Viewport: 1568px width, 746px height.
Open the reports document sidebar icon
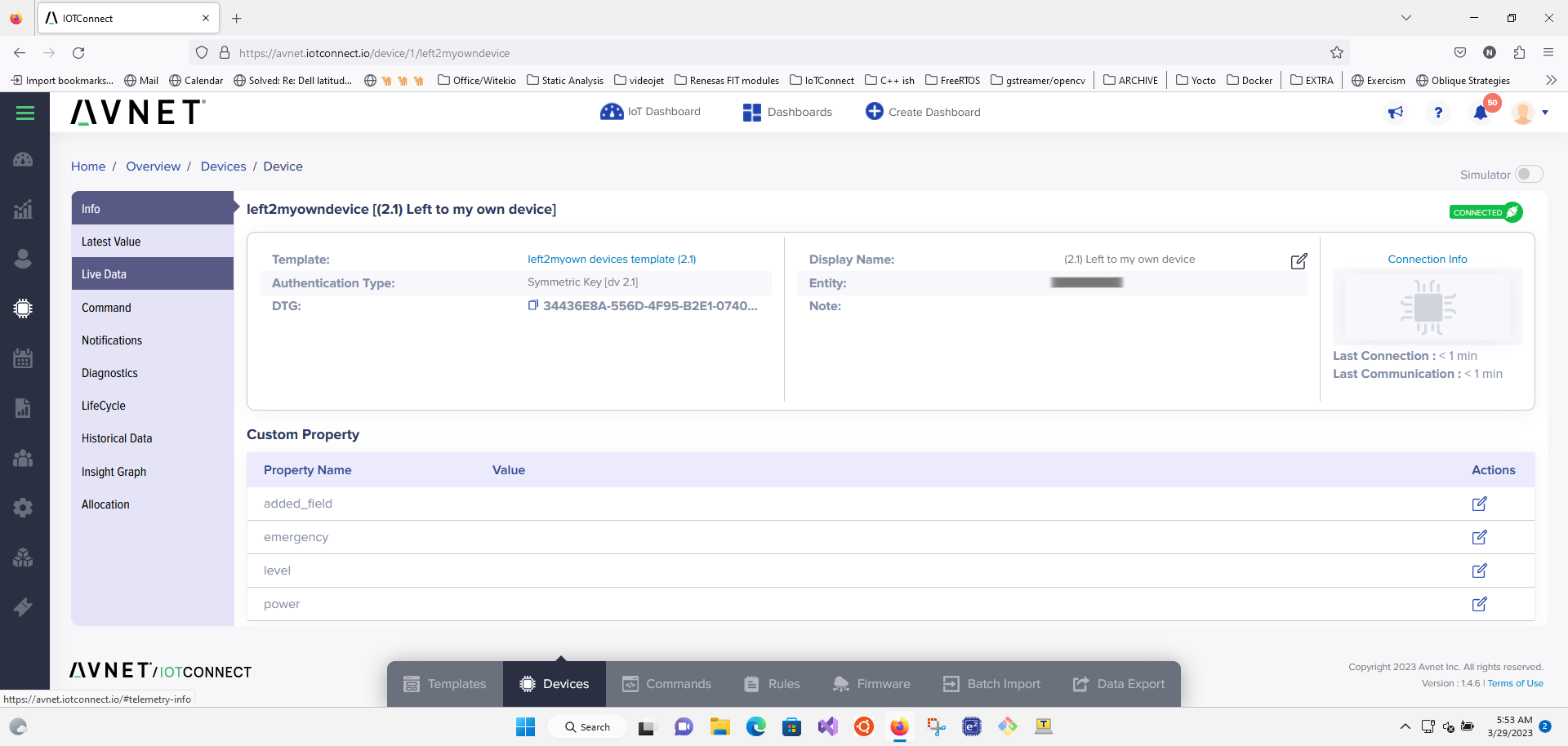[x=23, y=408]
